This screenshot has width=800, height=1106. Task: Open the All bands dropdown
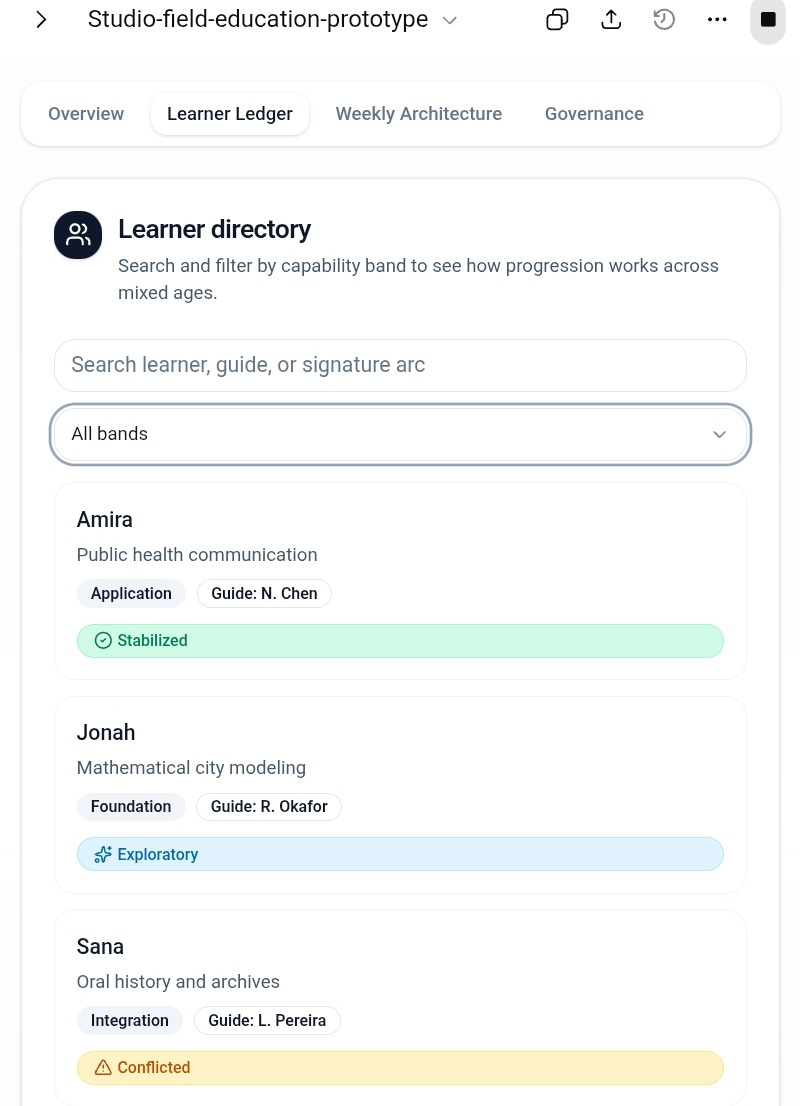coord(400,434)
